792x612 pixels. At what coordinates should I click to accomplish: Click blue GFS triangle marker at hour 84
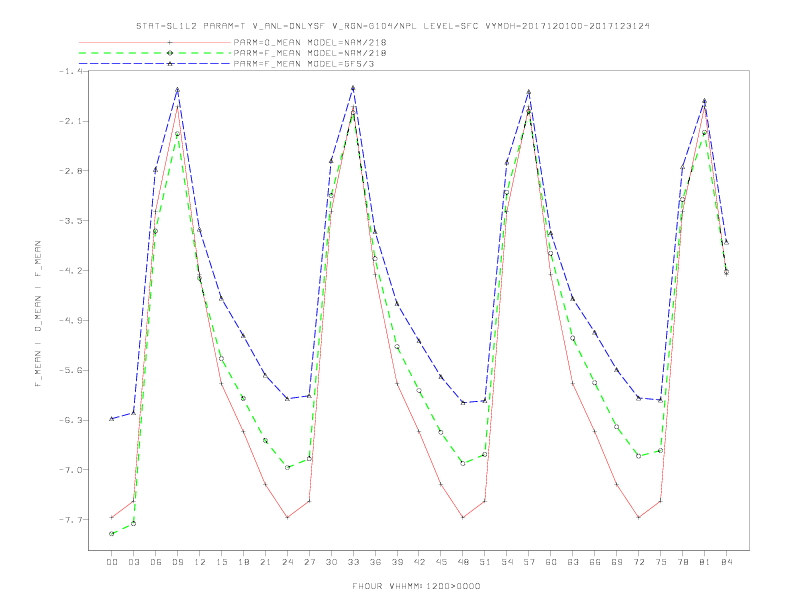pos(726,242)
